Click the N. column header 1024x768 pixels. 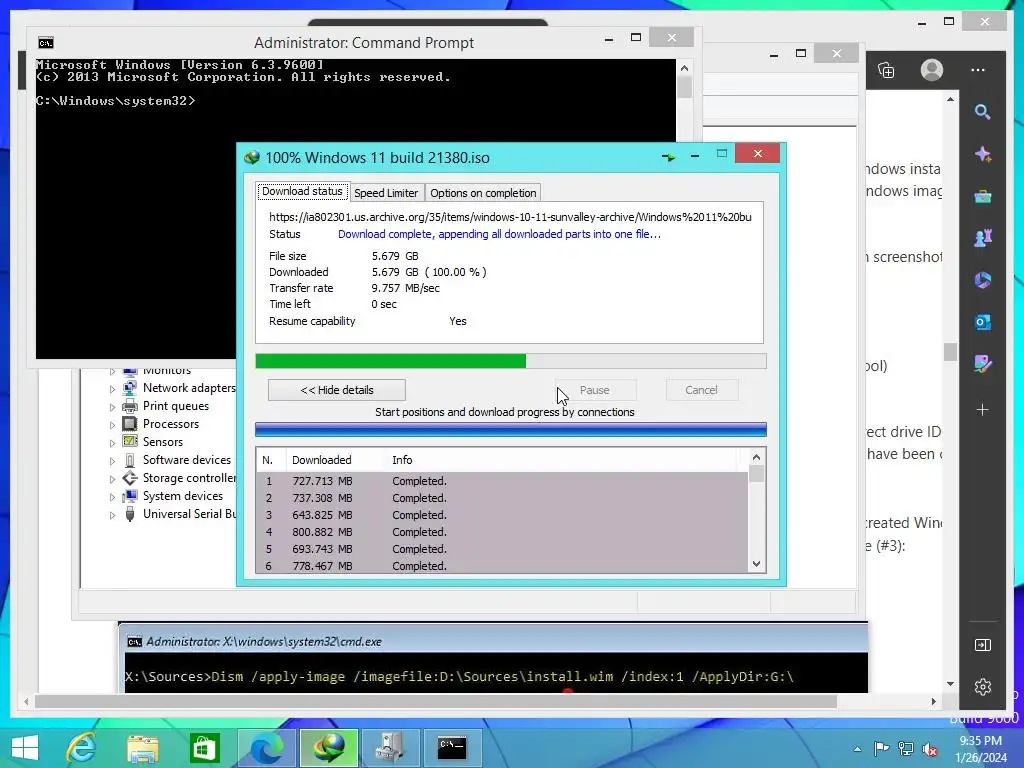[x=272, y=460]
